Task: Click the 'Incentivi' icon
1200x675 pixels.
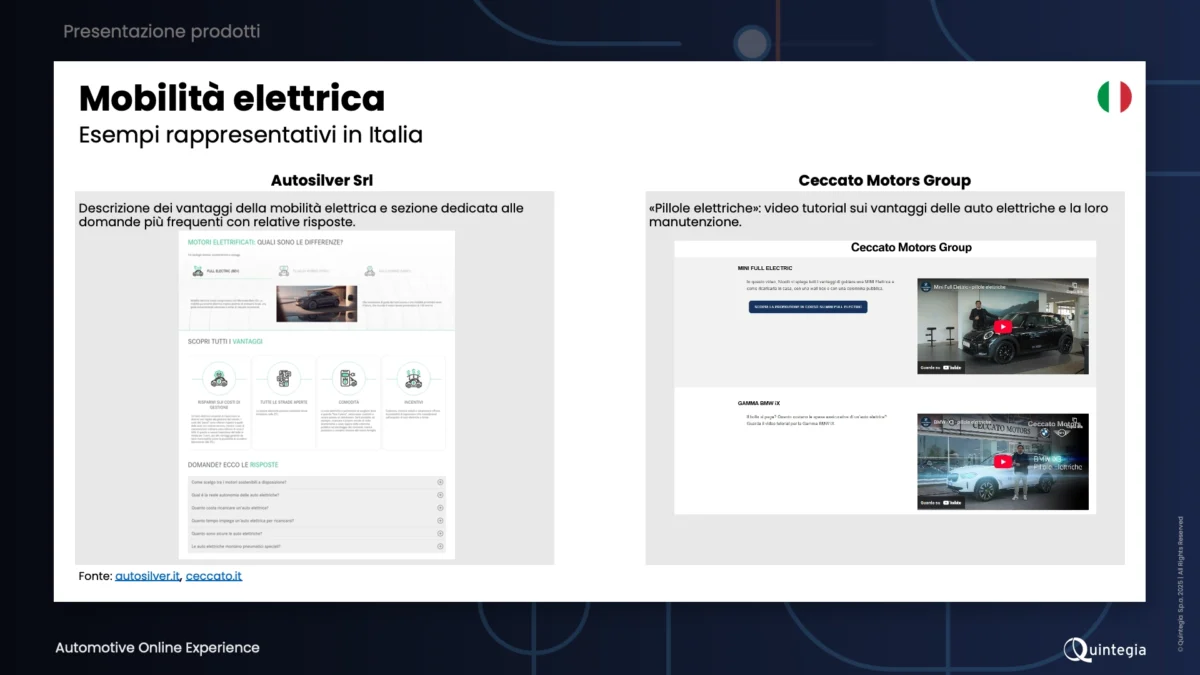Action: (x=412, y=378)
